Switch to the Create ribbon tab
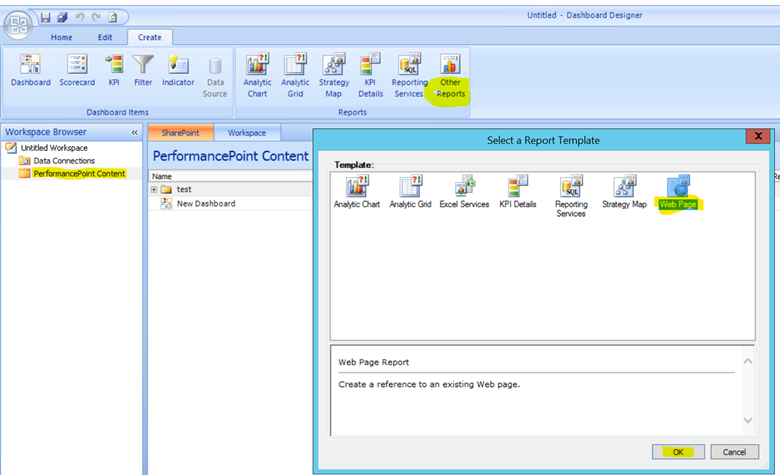This screenshot has height=475, width=780. coord(150,37)
